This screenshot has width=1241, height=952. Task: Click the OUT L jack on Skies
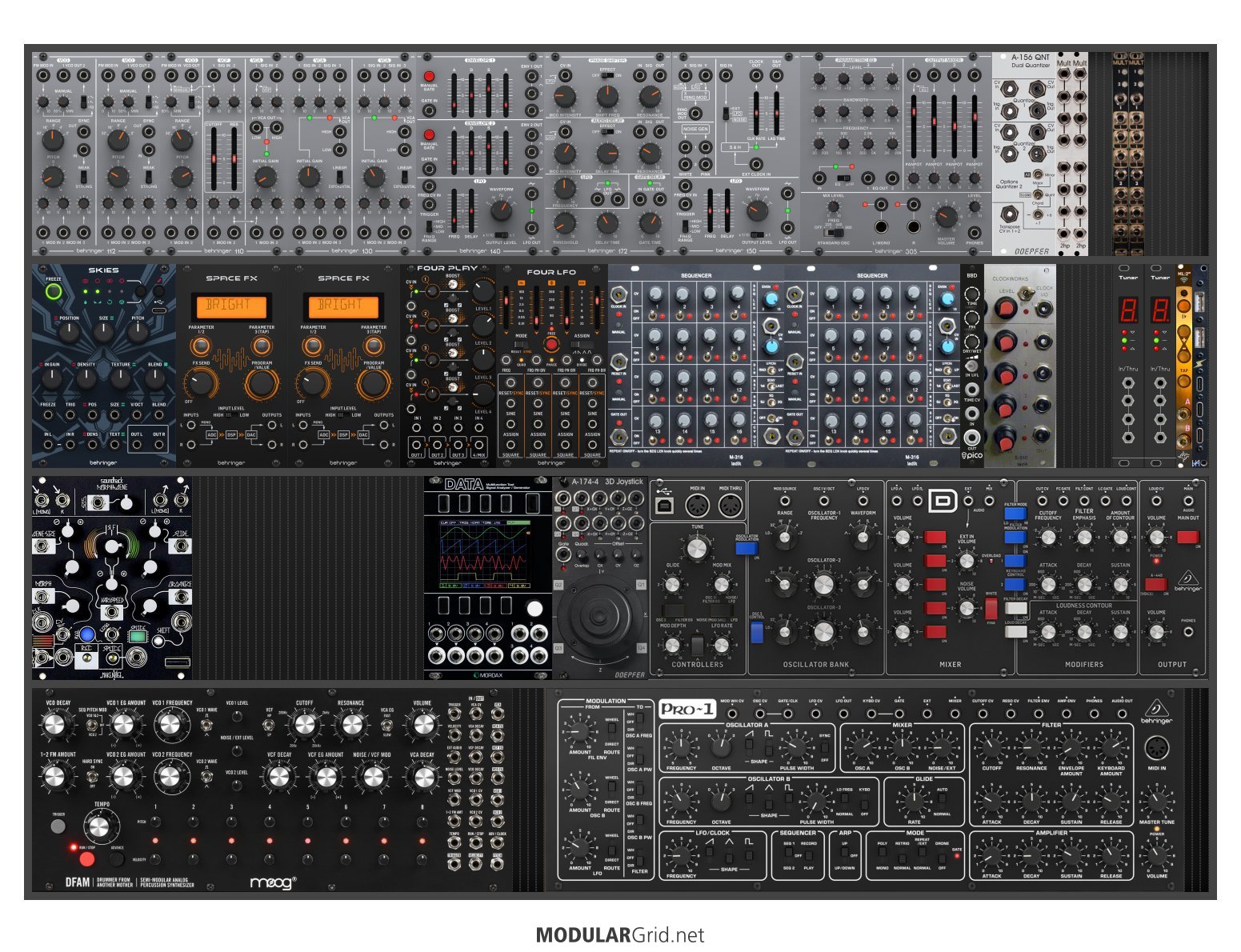pos(137,445)
